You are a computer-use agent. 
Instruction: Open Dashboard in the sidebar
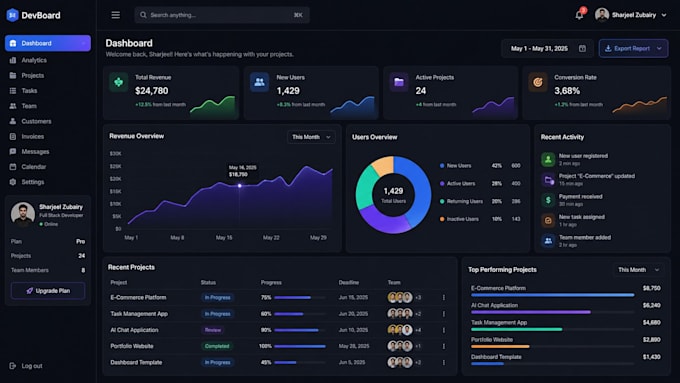[48, 43]
